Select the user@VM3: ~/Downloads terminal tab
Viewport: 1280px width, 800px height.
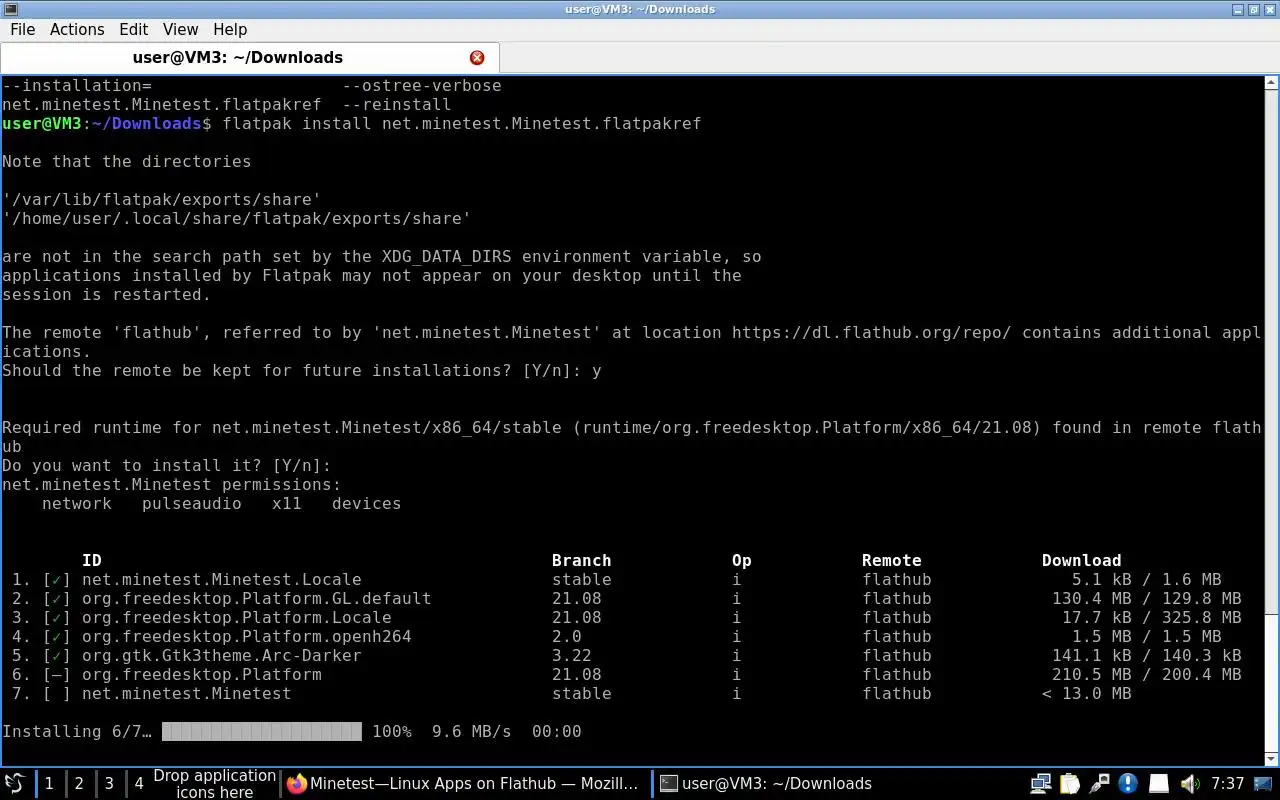(238, 57)
